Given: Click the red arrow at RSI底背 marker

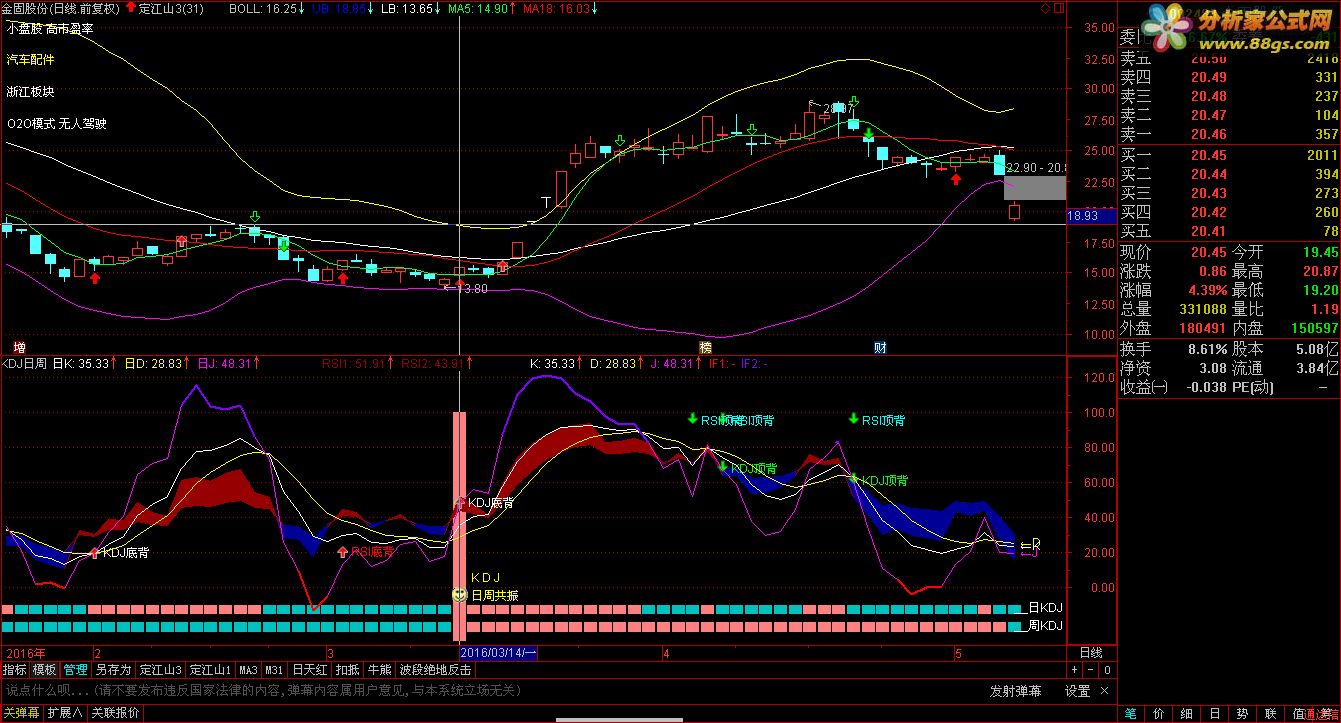Looking at the screenshot, I should tap(343, 550).
